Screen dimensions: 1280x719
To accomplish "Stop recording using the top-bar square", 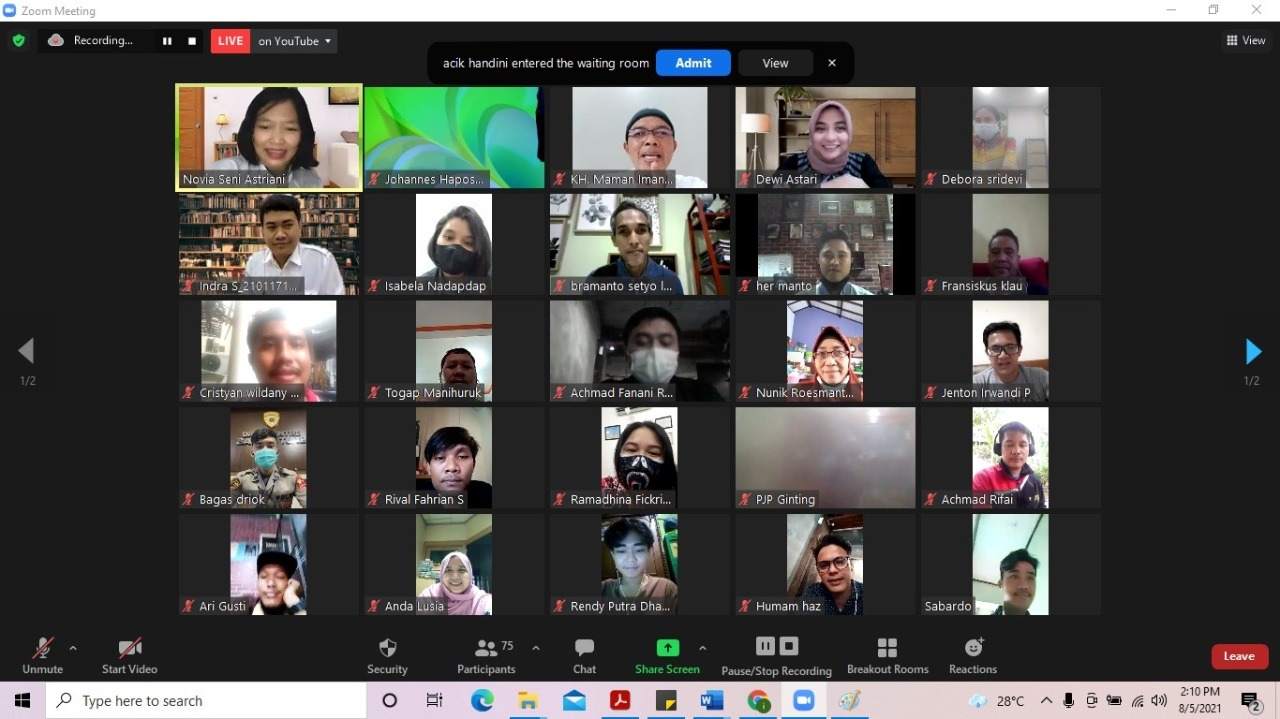I will (192, 41).
